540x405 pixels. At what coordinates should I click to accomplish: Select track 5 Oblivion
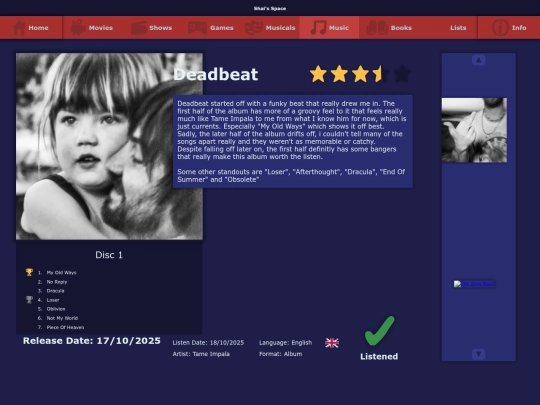[56, 309]
